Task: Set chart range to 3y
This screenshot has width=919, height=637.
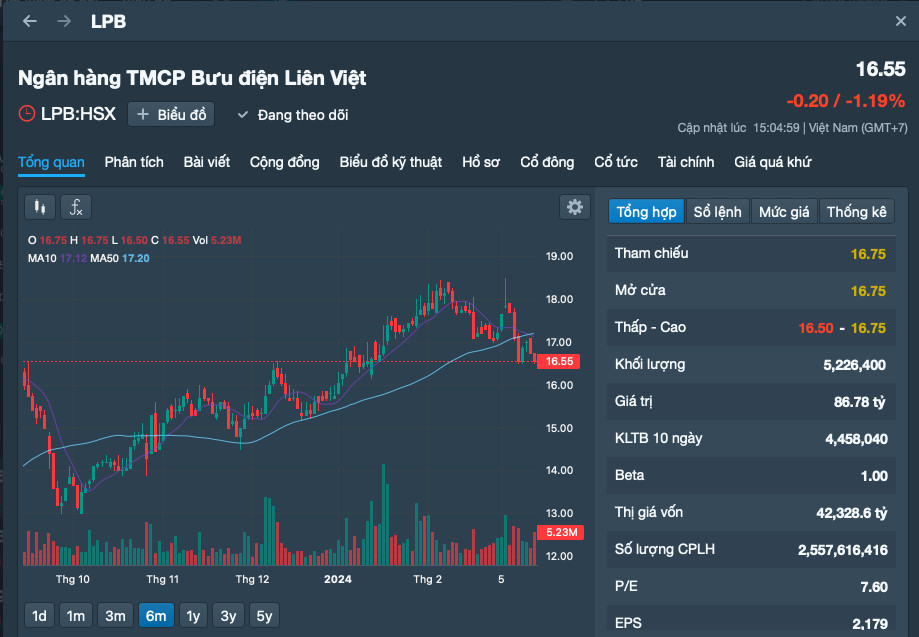Action: click(229, 616)
